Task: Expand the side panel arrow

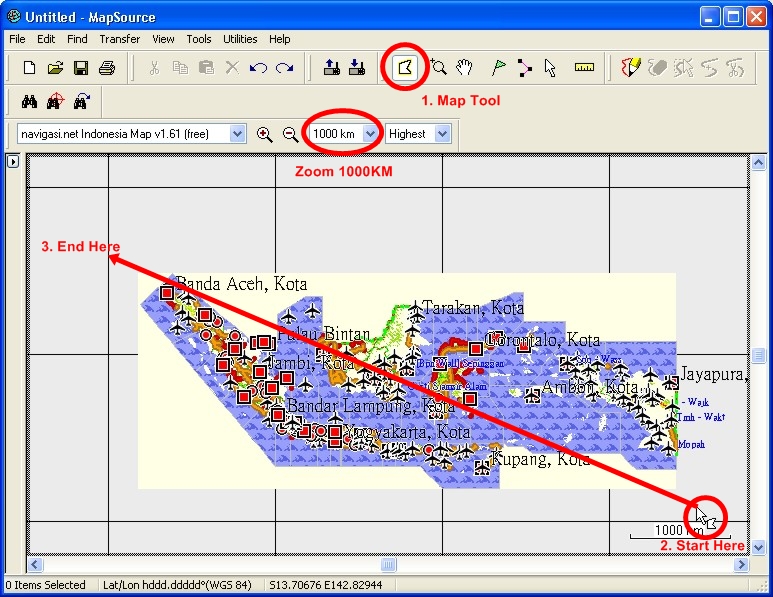Action: 13,161
